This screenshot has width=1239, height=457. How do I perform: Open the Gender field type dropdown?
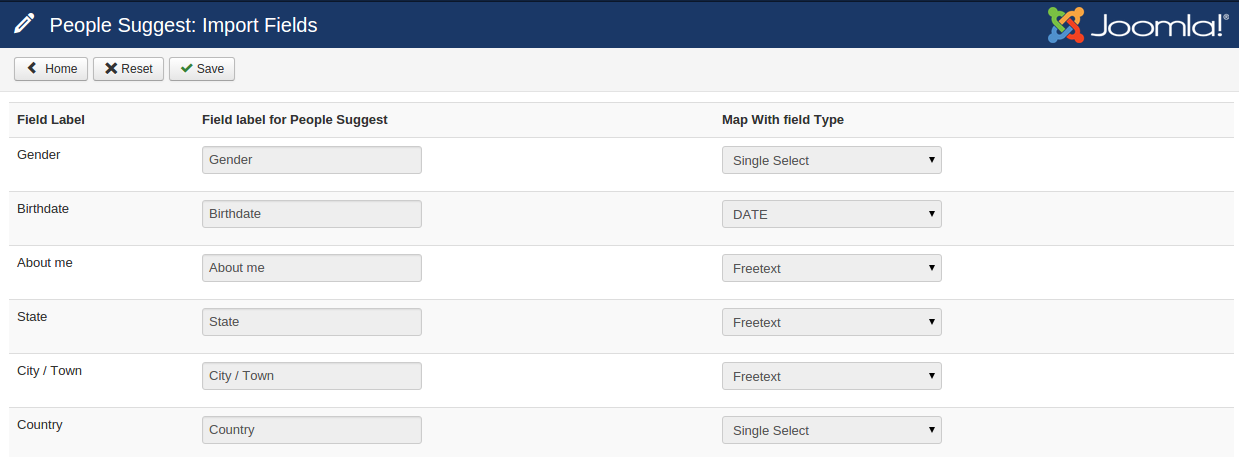[x=831, y=160]
